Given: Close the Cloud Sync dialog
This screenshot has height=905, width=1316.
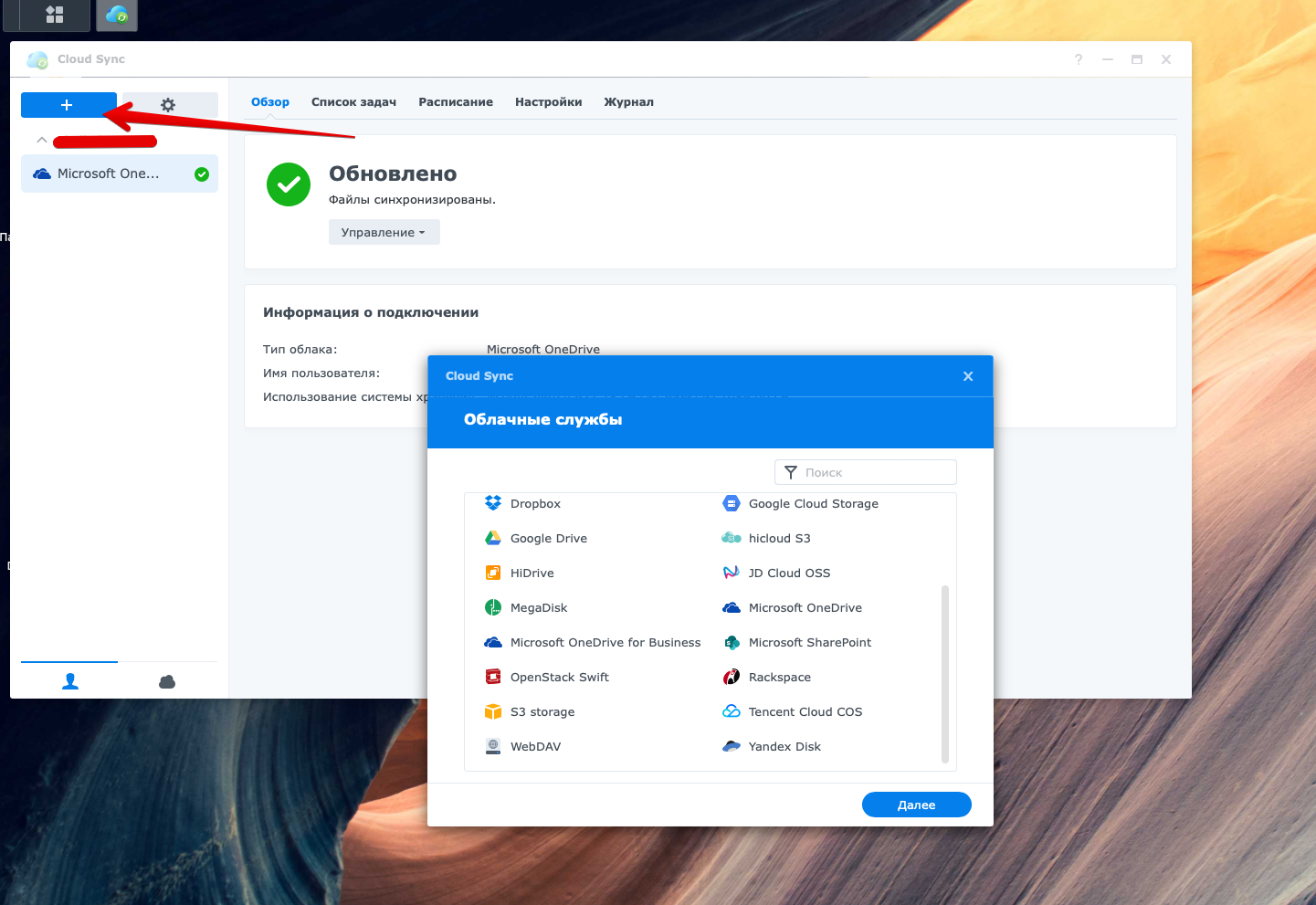Looking at the screenshot, I should tap(968, 376).
